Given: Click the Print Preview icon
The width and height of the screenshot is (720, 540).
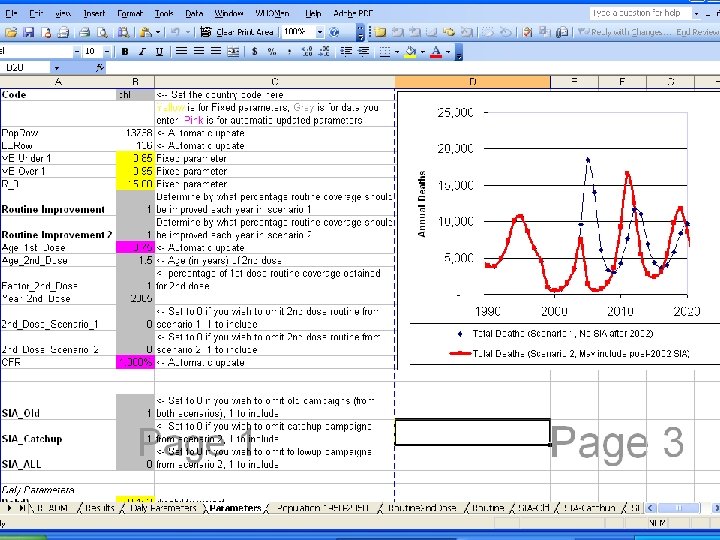Looking at the screenshot, I should coord(102,32).
